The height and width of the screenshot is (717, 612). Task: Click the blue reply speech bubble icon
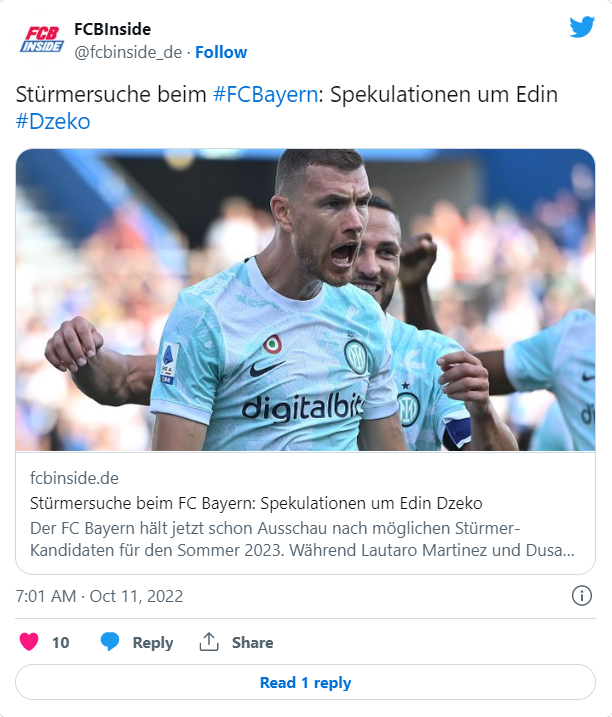[x=110, y=642]
